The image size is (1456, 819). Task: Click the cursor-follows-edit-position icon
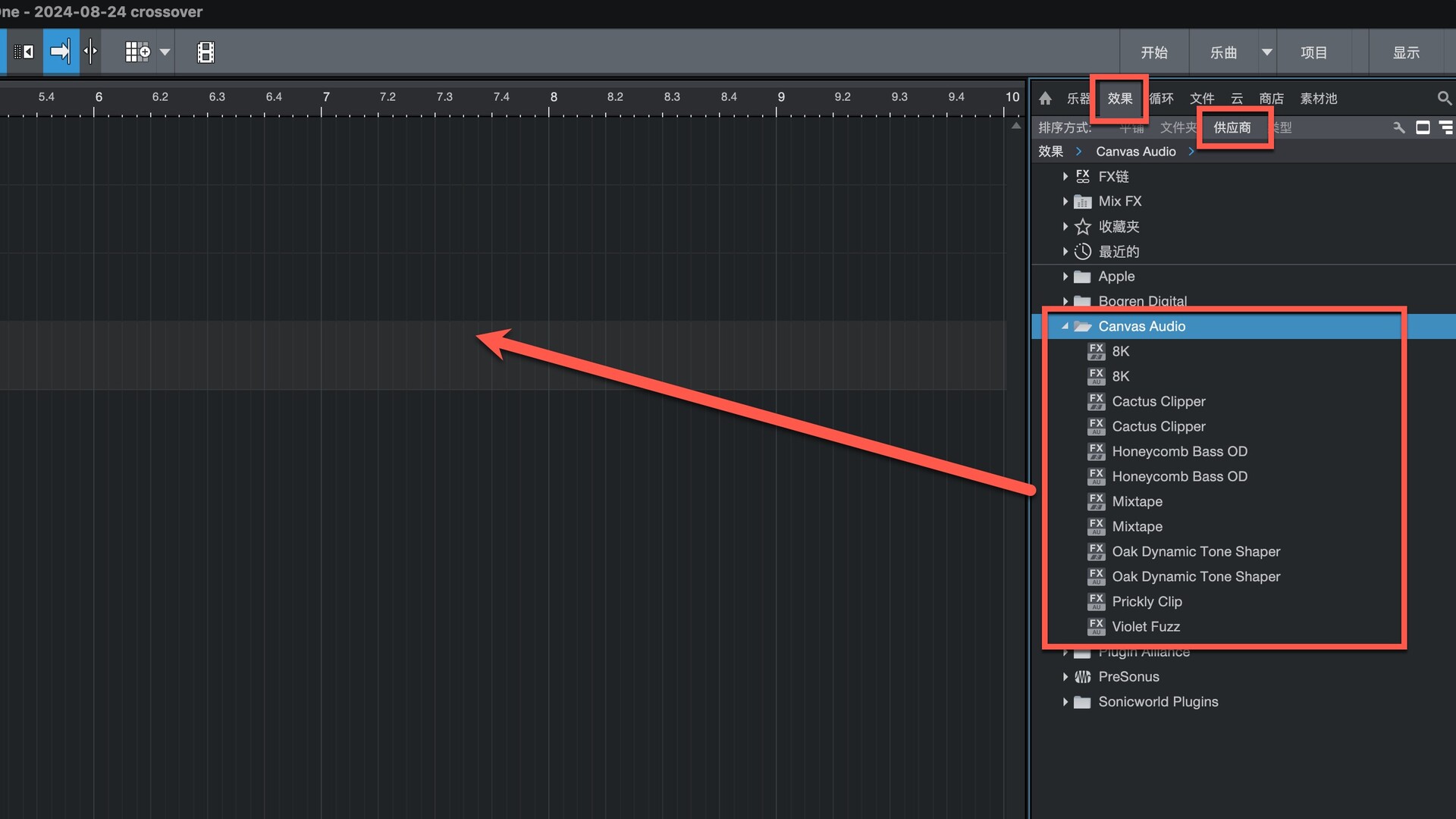90,52
